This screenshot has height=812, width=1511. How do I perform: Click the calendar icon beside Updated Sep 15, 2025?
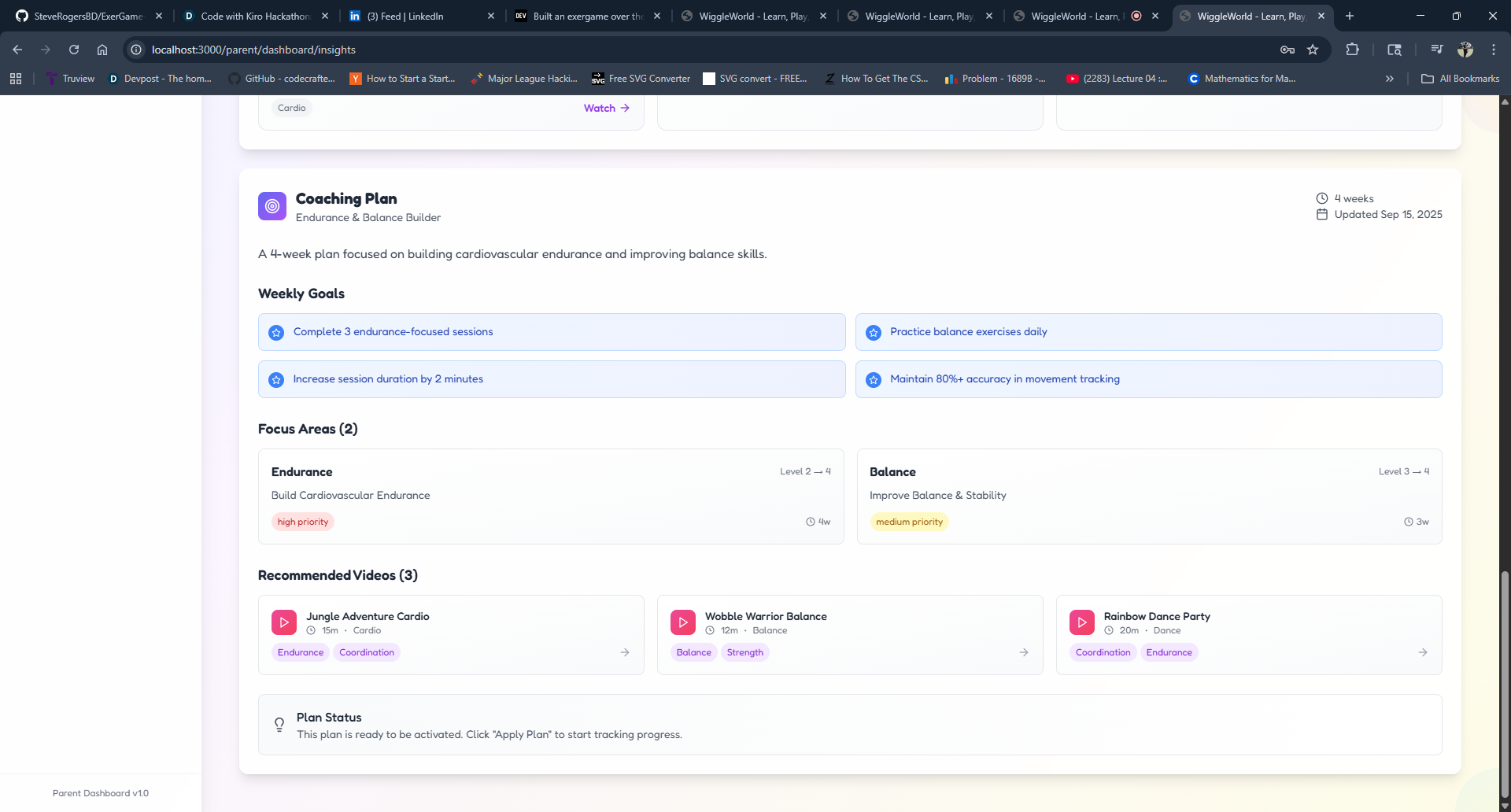coord(1322,214)
